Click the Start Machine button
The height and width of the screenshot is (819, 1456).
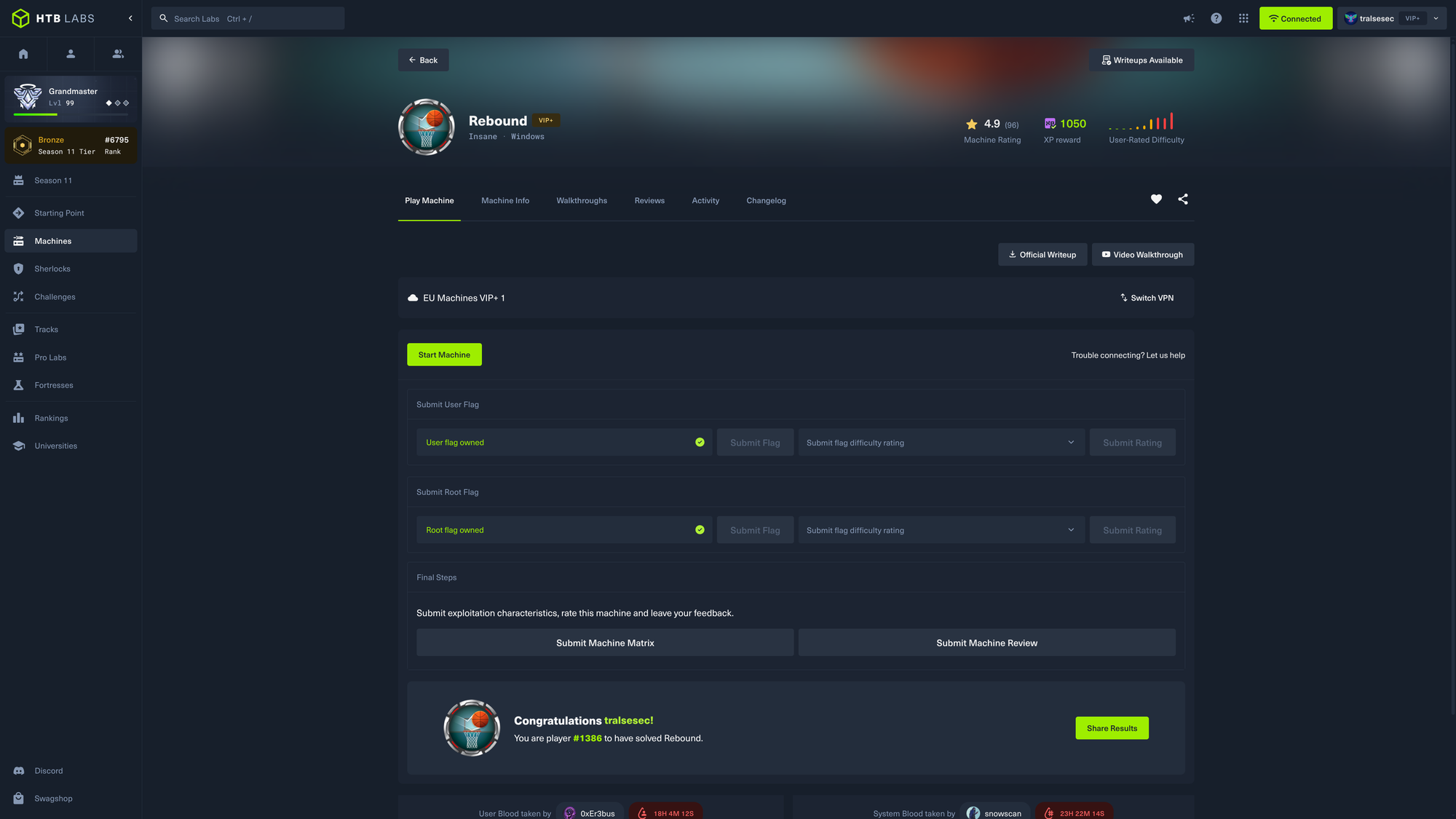pyautogui.click(x=444, y=355)
